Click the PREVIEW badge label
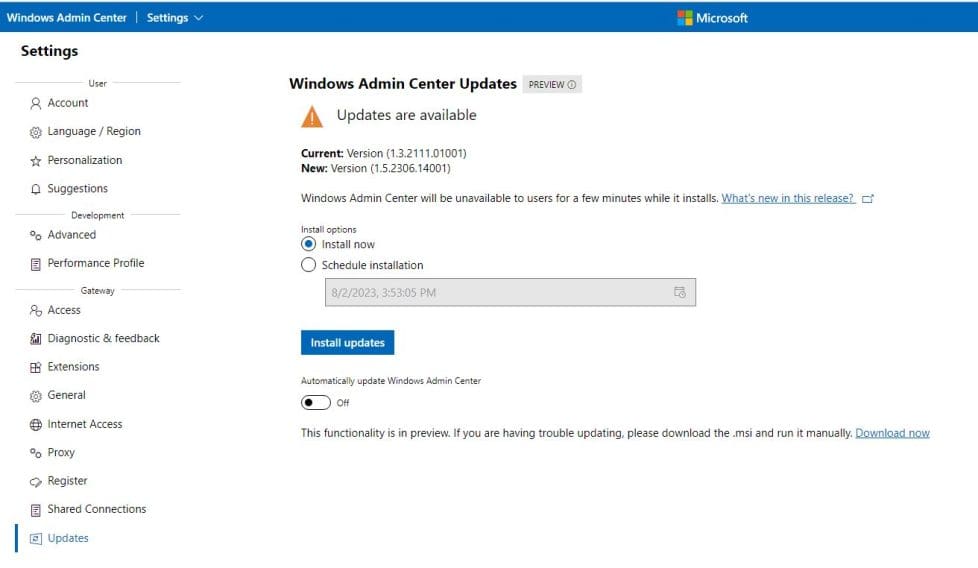 click(x=552, y=84)
